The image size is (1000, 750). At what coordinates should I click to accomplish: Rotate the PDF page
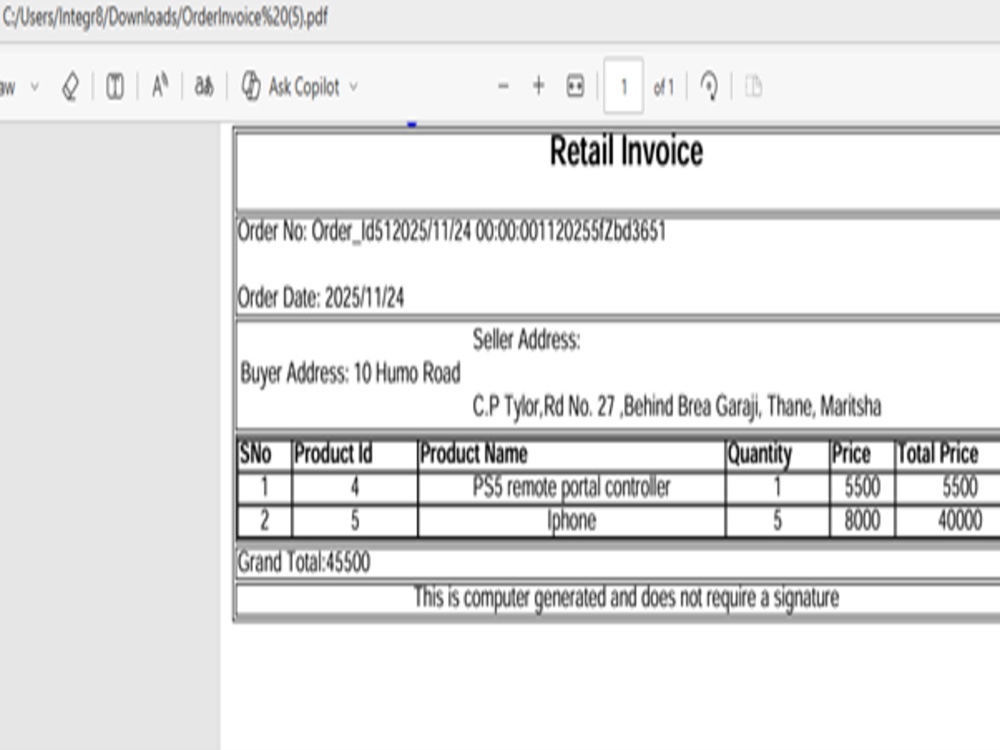pos(709,86)
